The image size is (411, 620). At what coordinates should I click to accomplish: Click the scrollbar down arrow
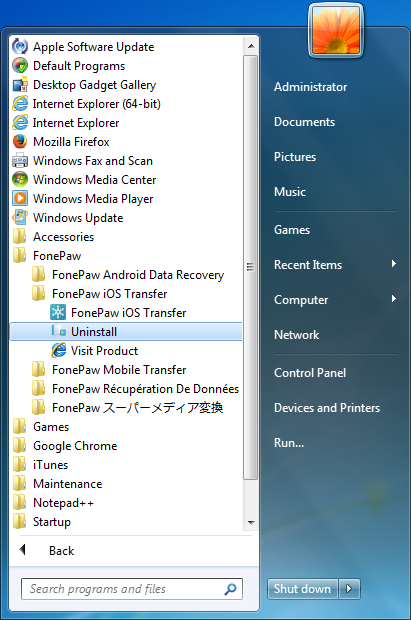(251, 522)
